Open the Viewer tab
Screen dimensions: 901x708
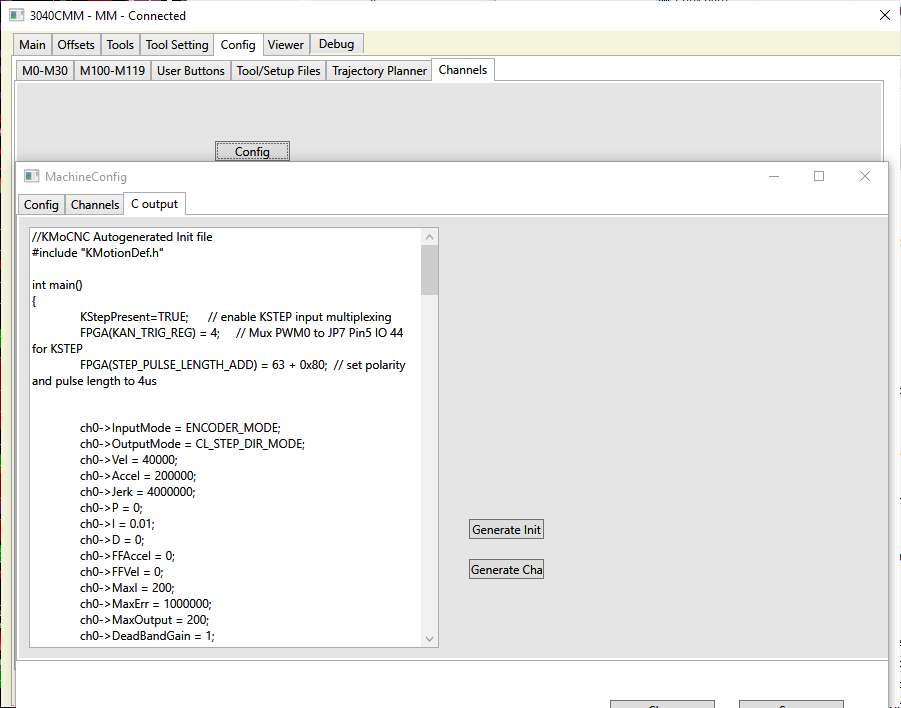tap(285, 45)
